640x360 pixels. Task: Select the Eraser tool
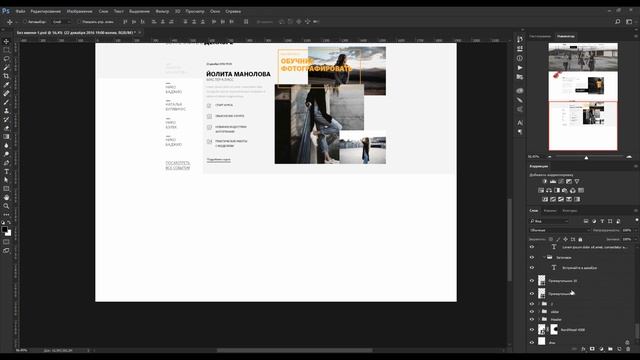click(x=6, y=128)
